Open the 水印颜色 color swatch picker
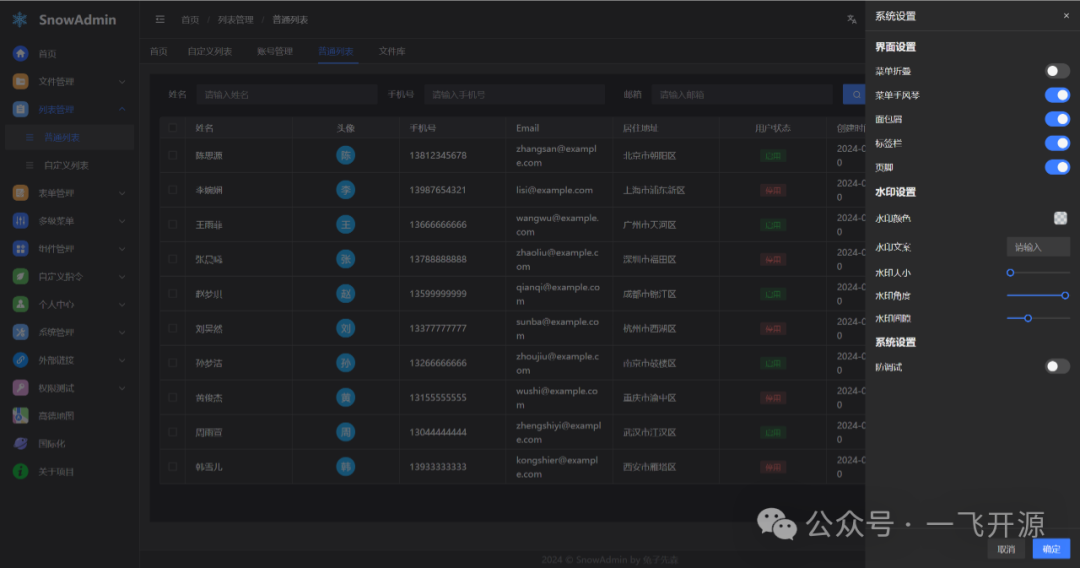 (1060, 218)
